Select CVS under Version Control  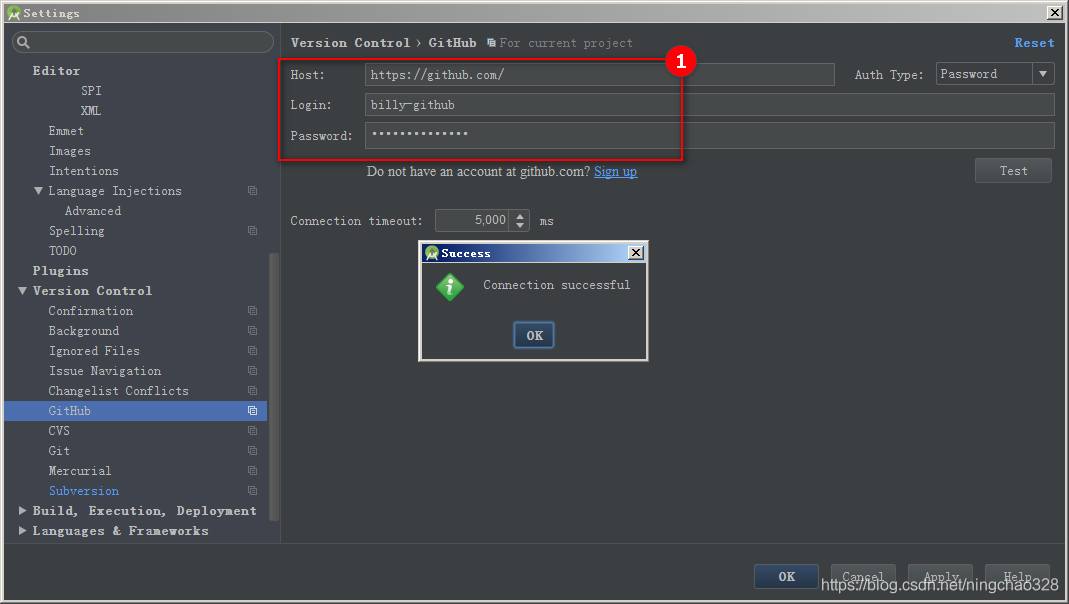click(59, 431)
